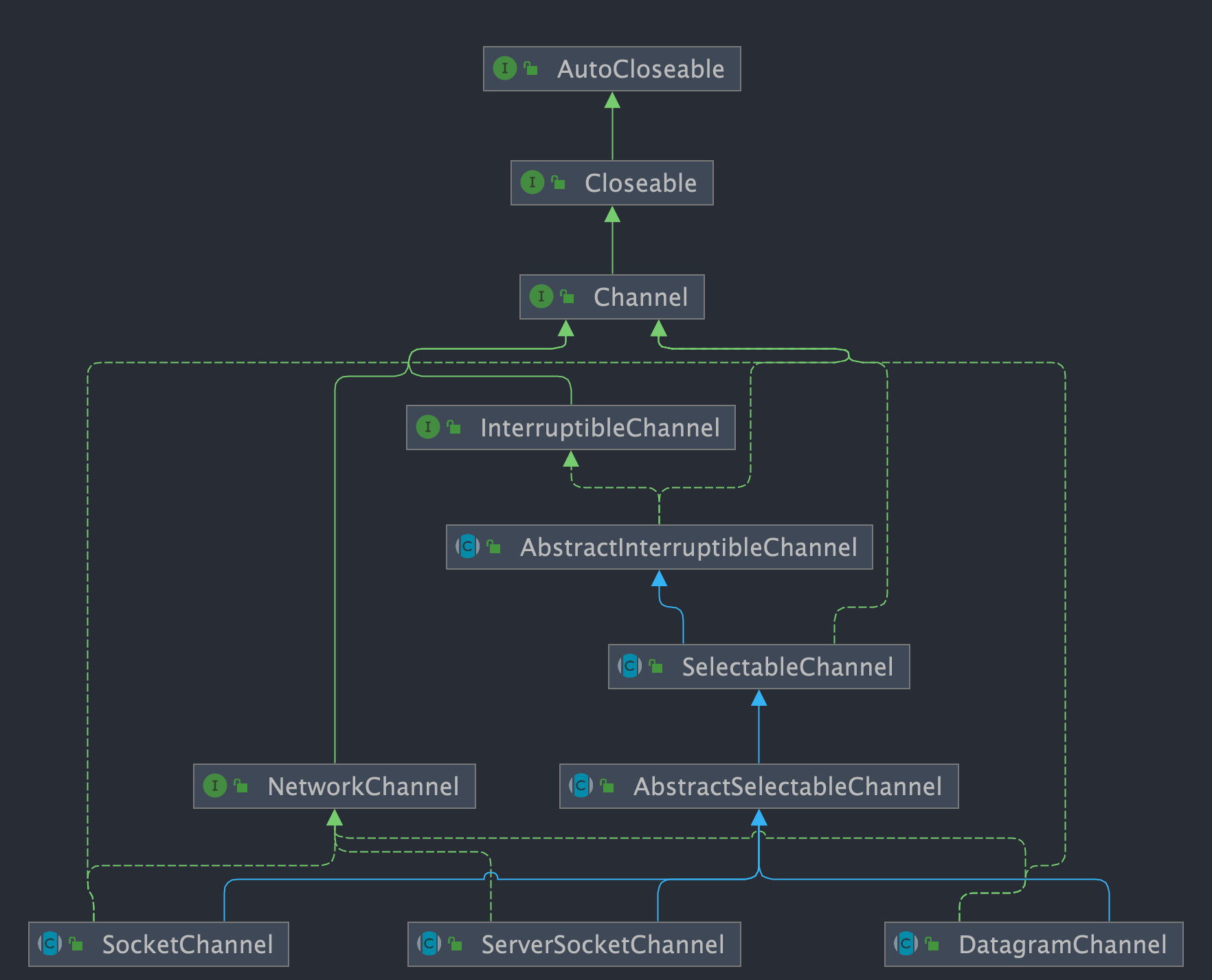
Task: Click the interface icon on Channel node
Action: click(x=543, y=297)
